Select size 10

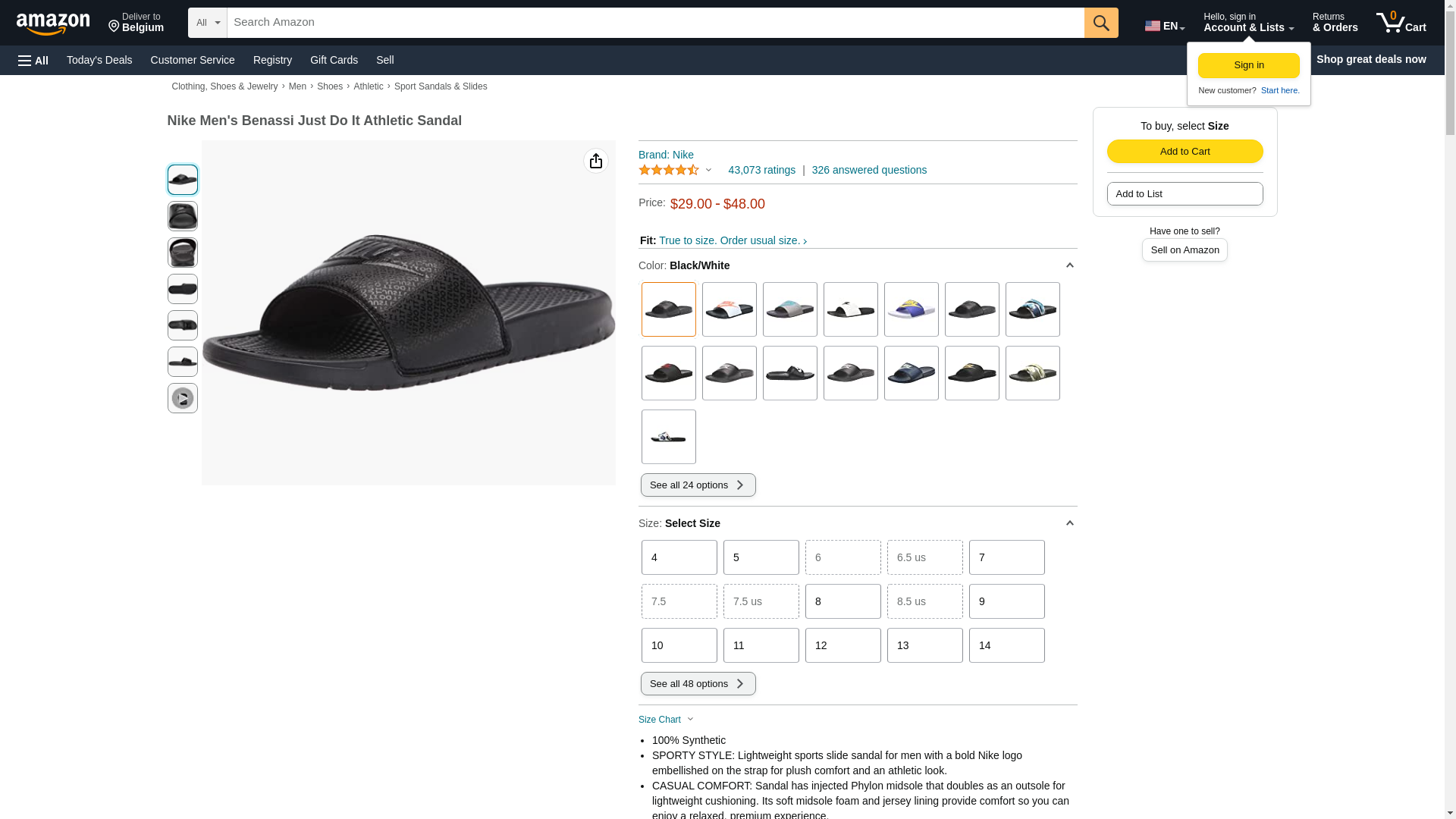pyautogui.click(x=679, y=645)
